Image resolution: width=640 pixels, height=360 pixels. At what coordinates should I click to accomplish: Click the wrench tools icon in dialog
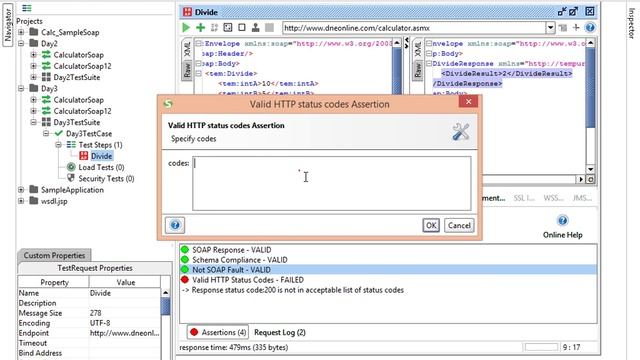click(x=460, y=132)
